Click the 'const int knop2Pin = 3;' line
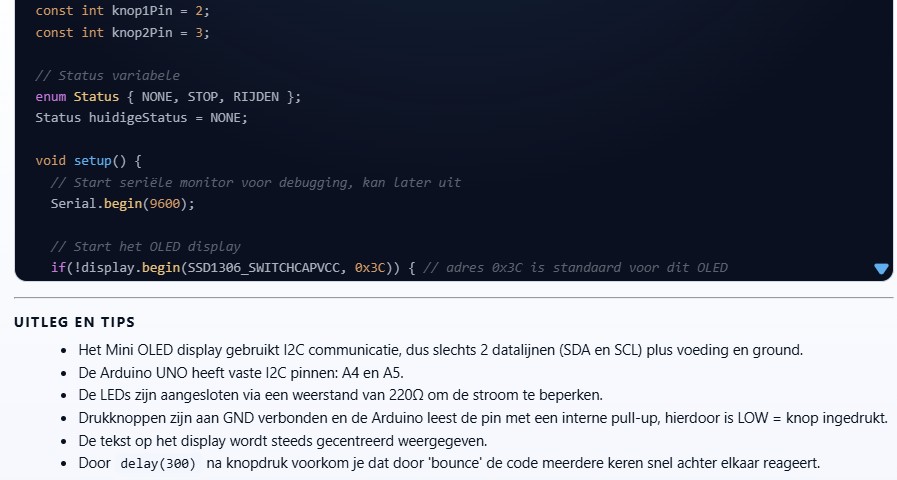Viewport: 897px width, 480px height. coord(122,32)
